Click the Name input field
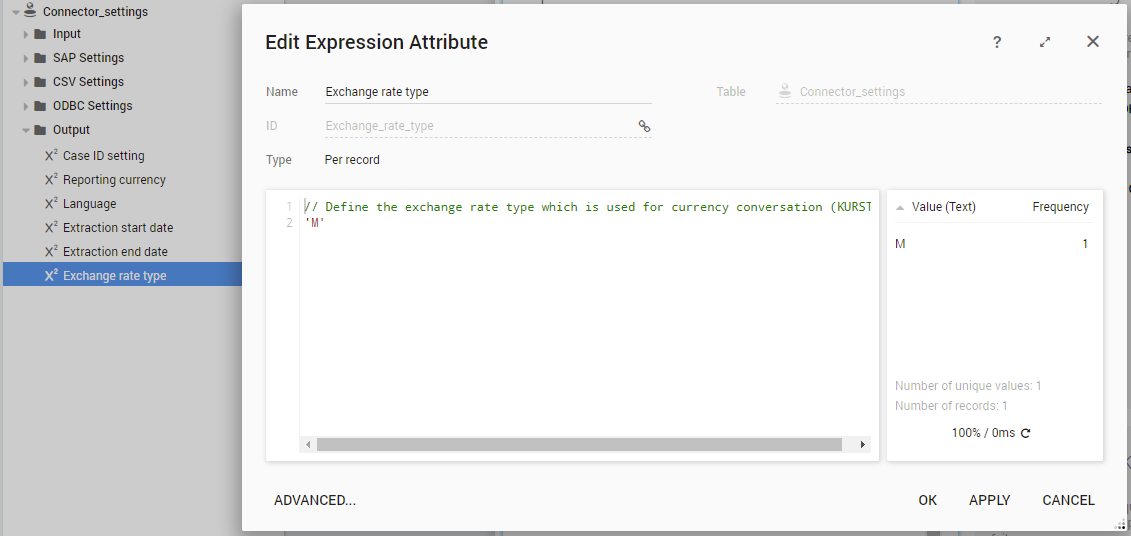The width and height of the screenshot is (1131, 536). coord(488,92)
